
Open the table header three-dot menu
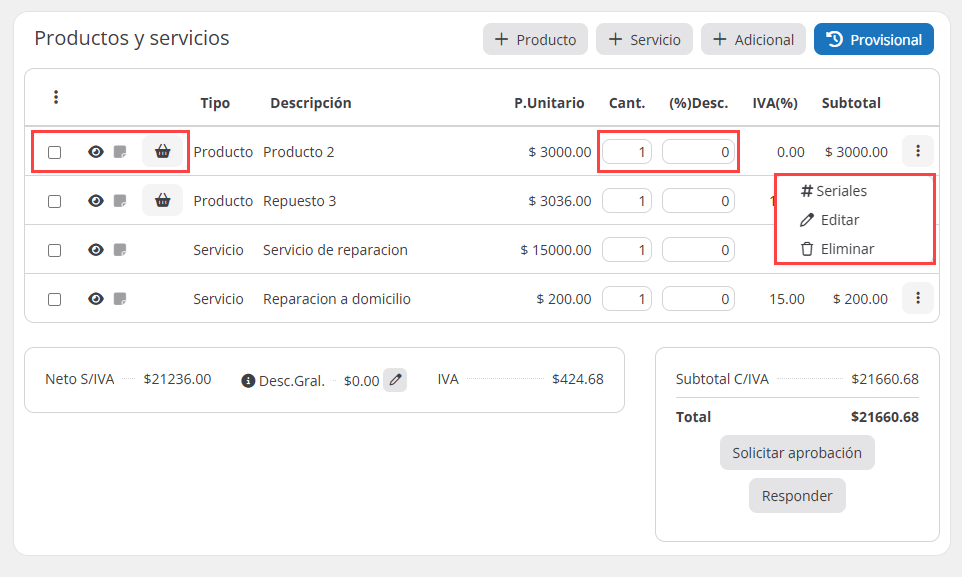tap(56, 97)
